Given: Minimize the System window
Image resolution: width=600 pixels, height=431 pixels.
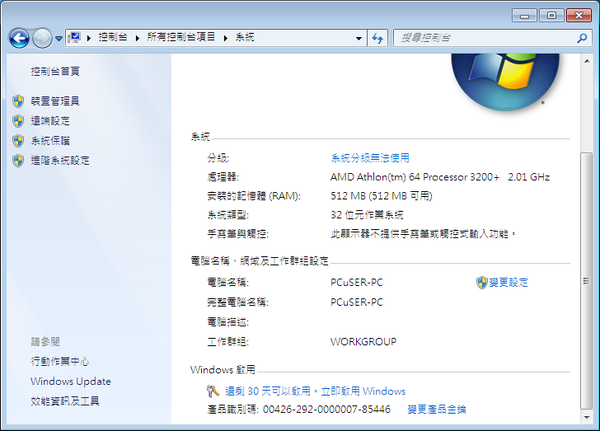Looking at the screenshot, I should tap(525, 15).
